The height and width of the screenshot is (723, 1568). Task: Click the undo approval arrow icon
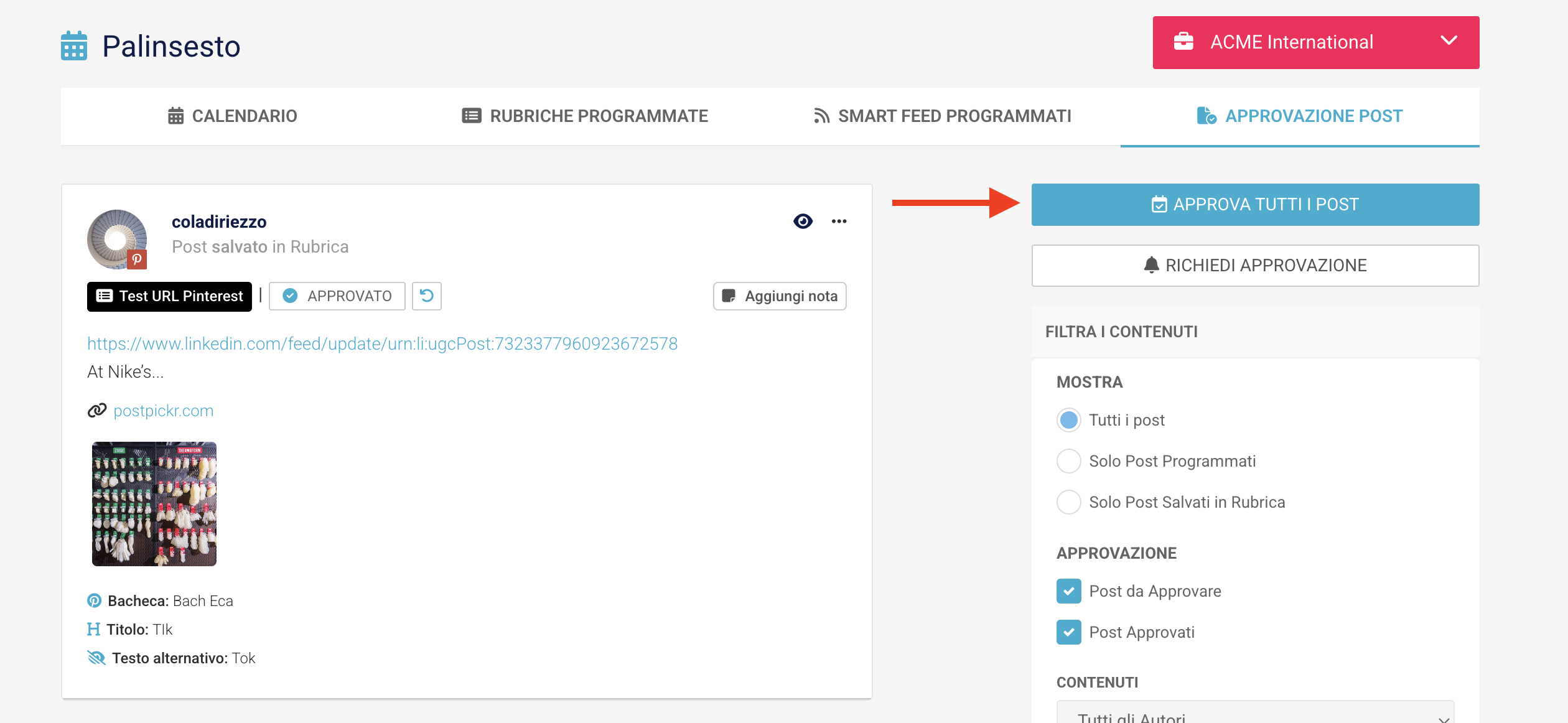point(427,296)
